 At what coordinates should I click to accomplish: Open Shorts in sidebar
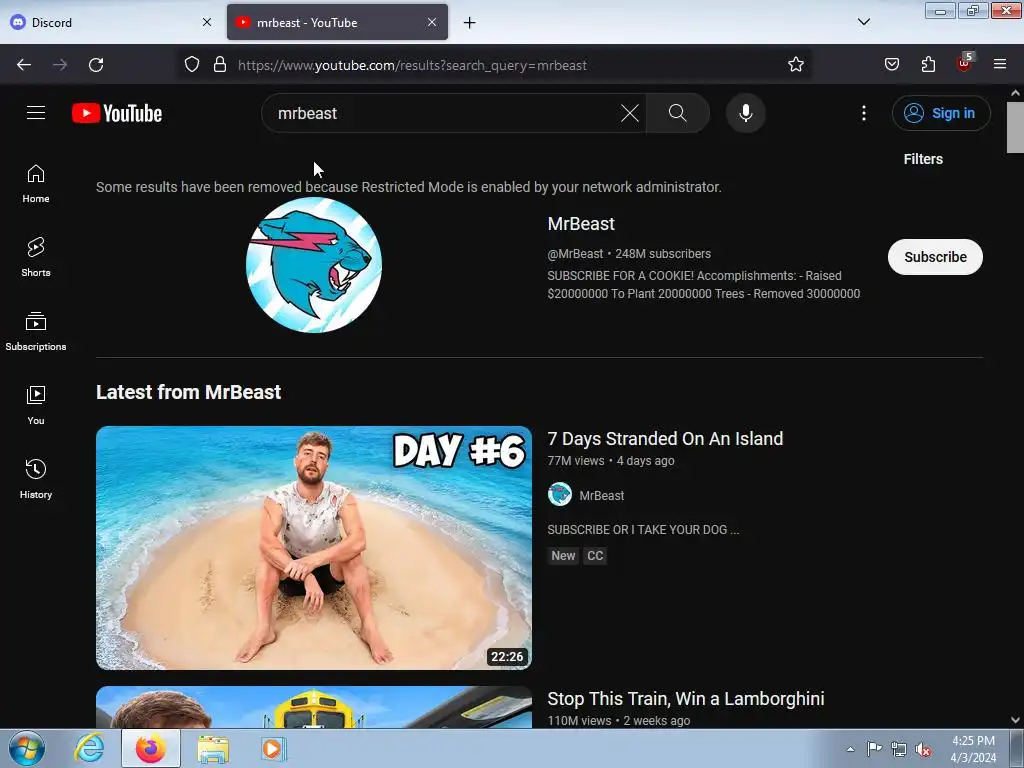[36, 257]
